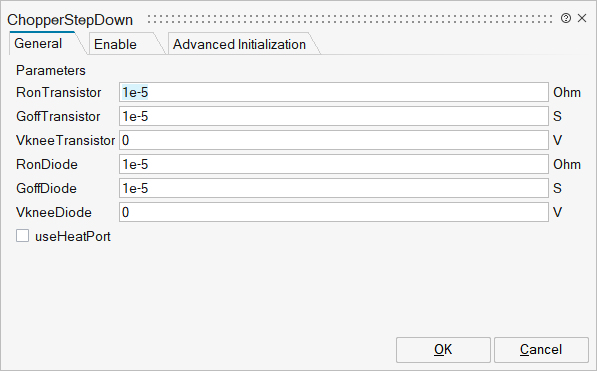Switch to the General tab
597x371 pixels.
[x=38, y=43]
